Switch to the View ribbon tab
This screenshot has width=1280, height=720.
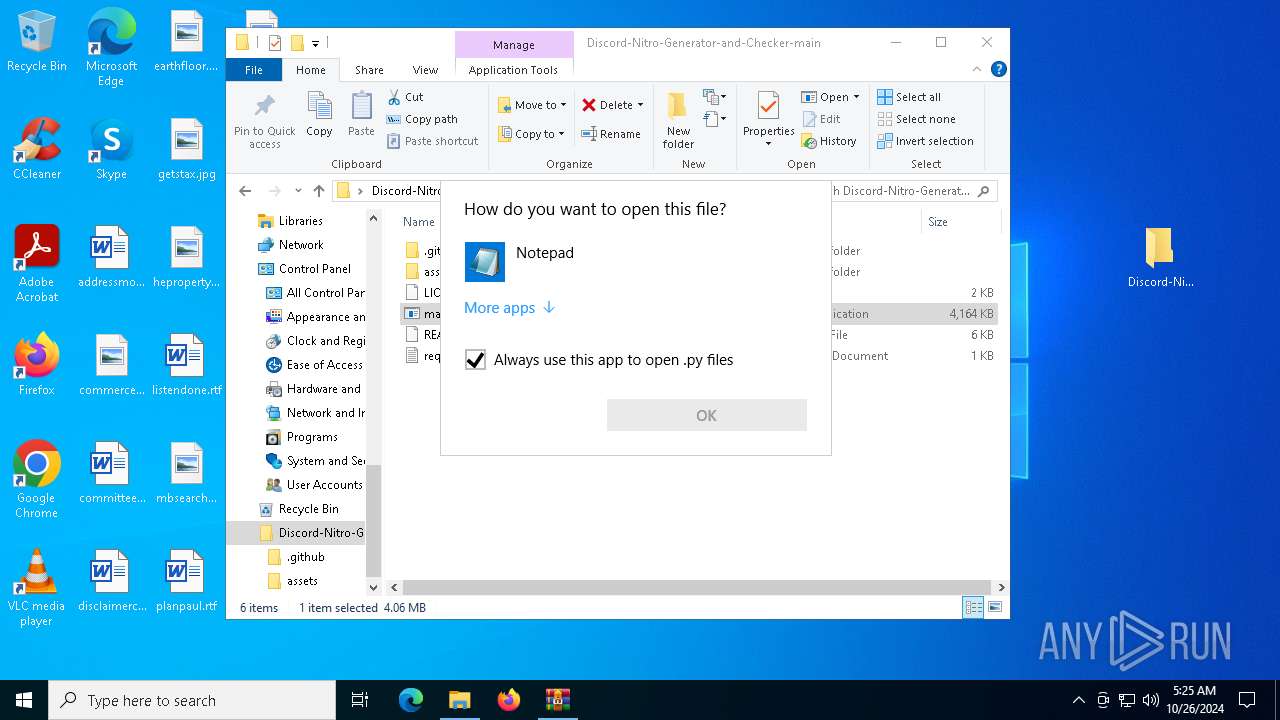coord(425,70)
